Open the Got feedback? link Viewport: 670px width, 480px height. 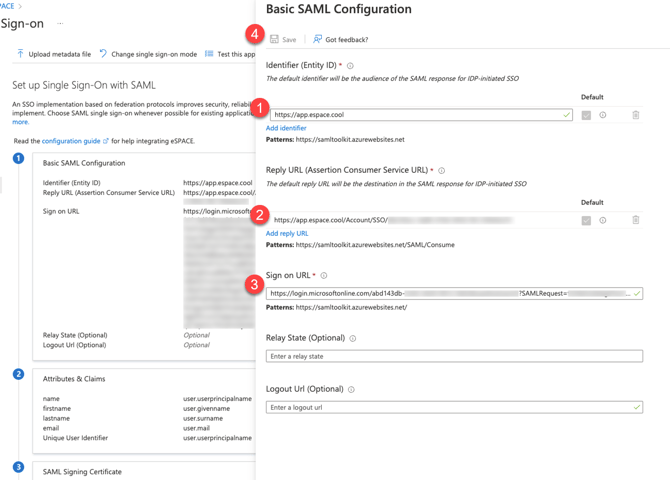click(x=340, y=40)
